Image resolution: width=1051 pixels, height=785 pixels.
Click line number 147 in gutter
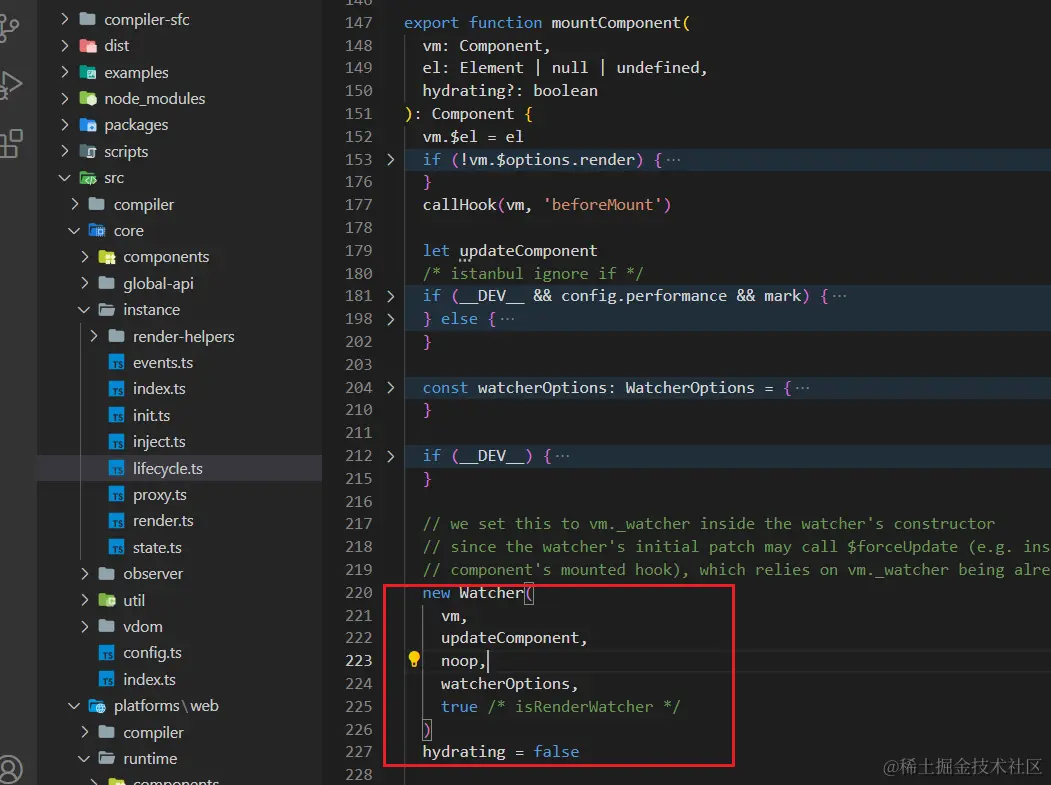pyautogui.click(x=359, y=23)
